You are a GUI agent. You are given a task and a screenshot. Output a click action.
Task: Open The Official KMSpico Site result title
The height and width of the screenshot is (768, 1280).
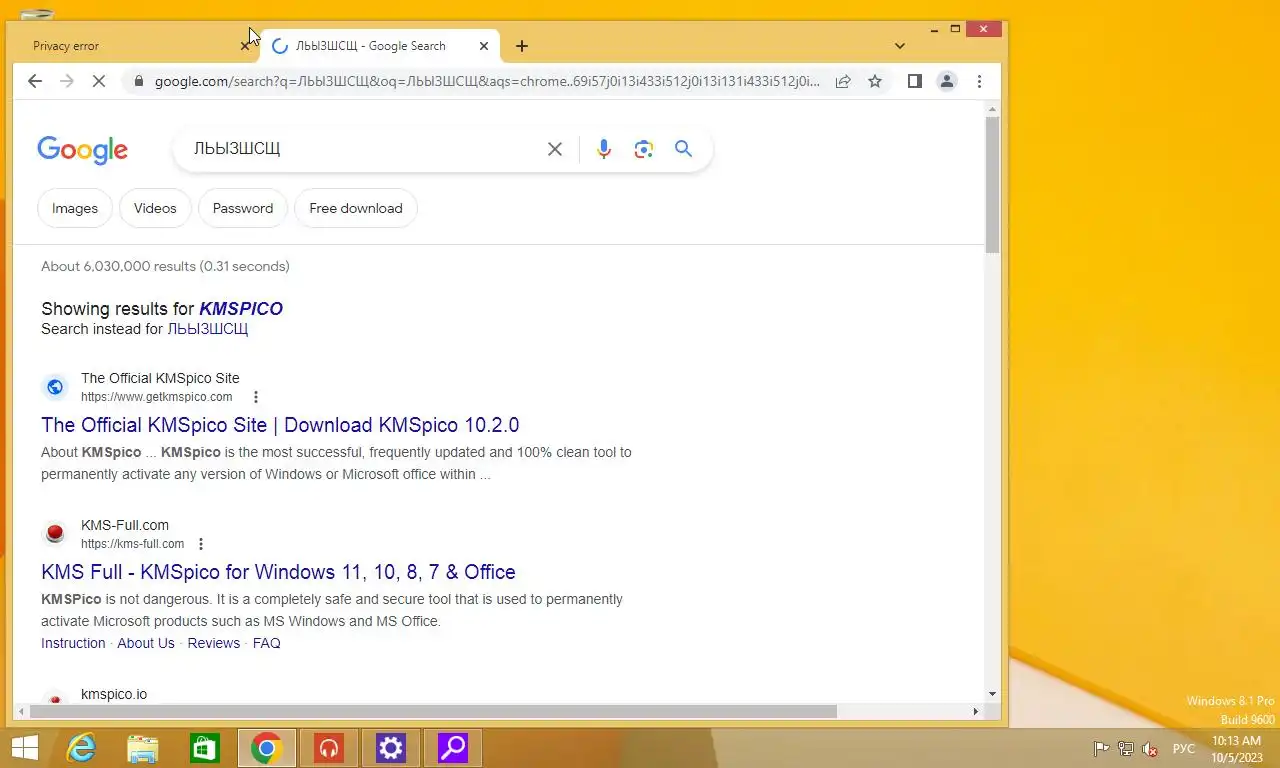280,425
